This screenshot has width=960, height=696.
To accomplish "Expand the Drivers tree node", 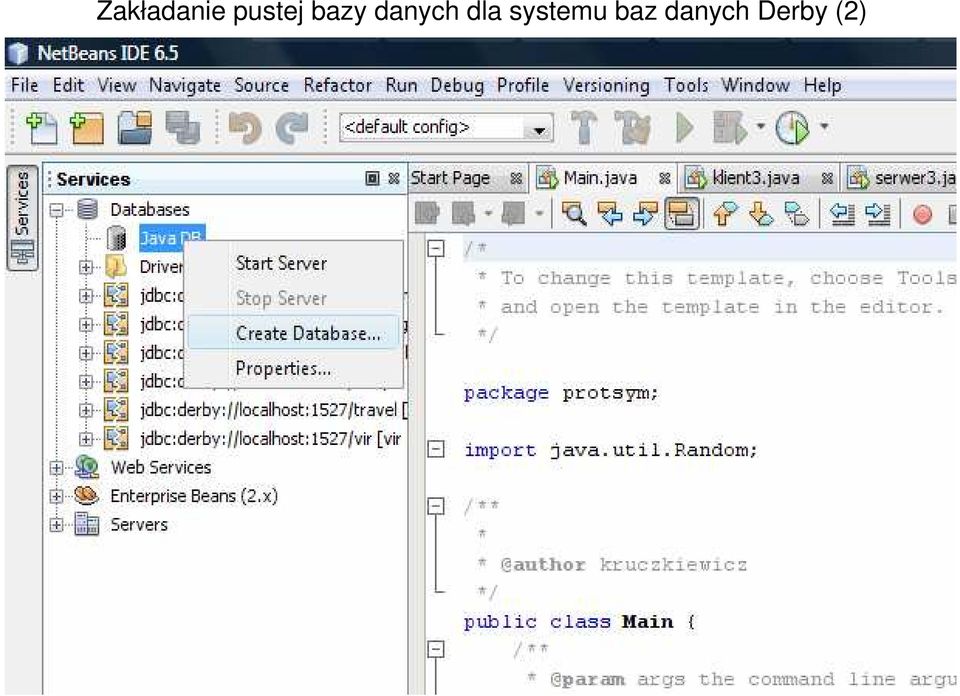I will [x=86, y=267].
